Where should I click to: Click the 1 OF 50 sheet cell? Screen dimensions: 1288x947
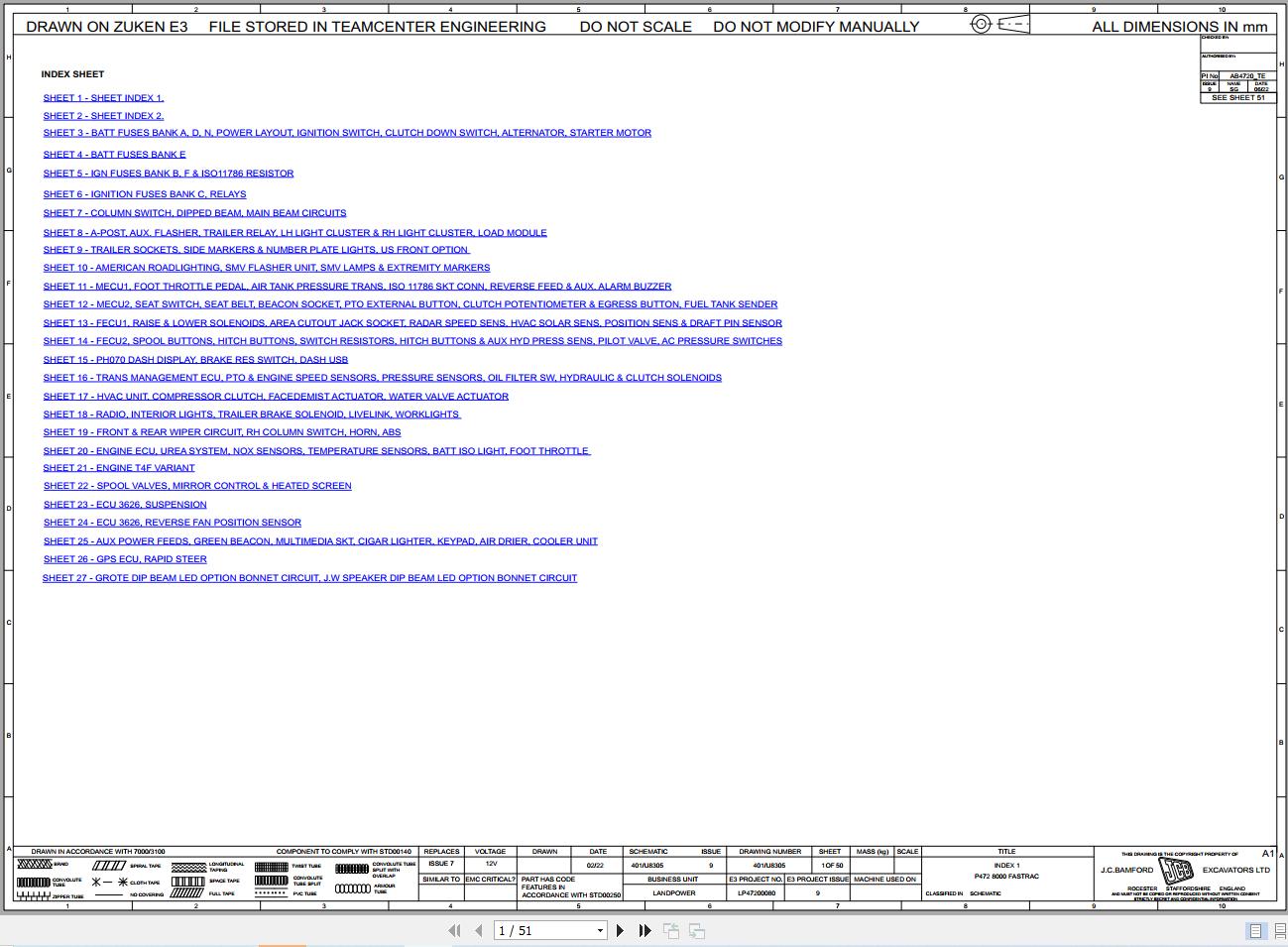point(832,866)
